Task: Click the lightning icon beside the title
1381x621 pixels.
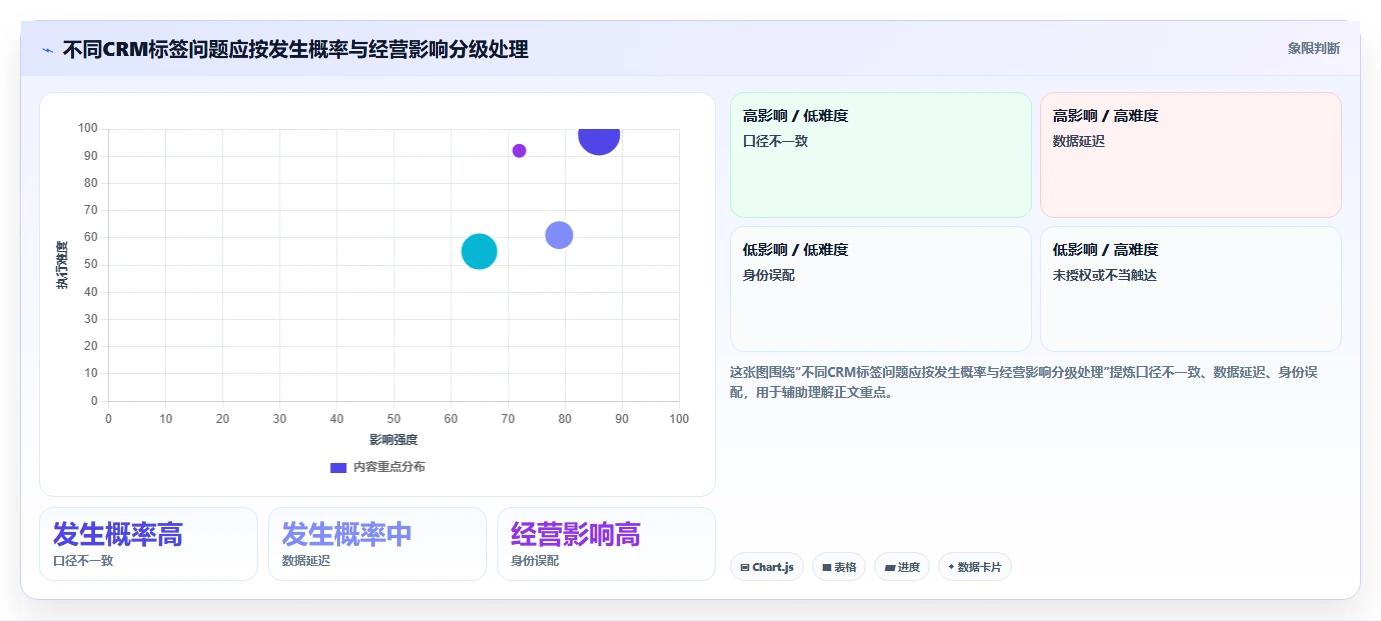Action: 47,50
